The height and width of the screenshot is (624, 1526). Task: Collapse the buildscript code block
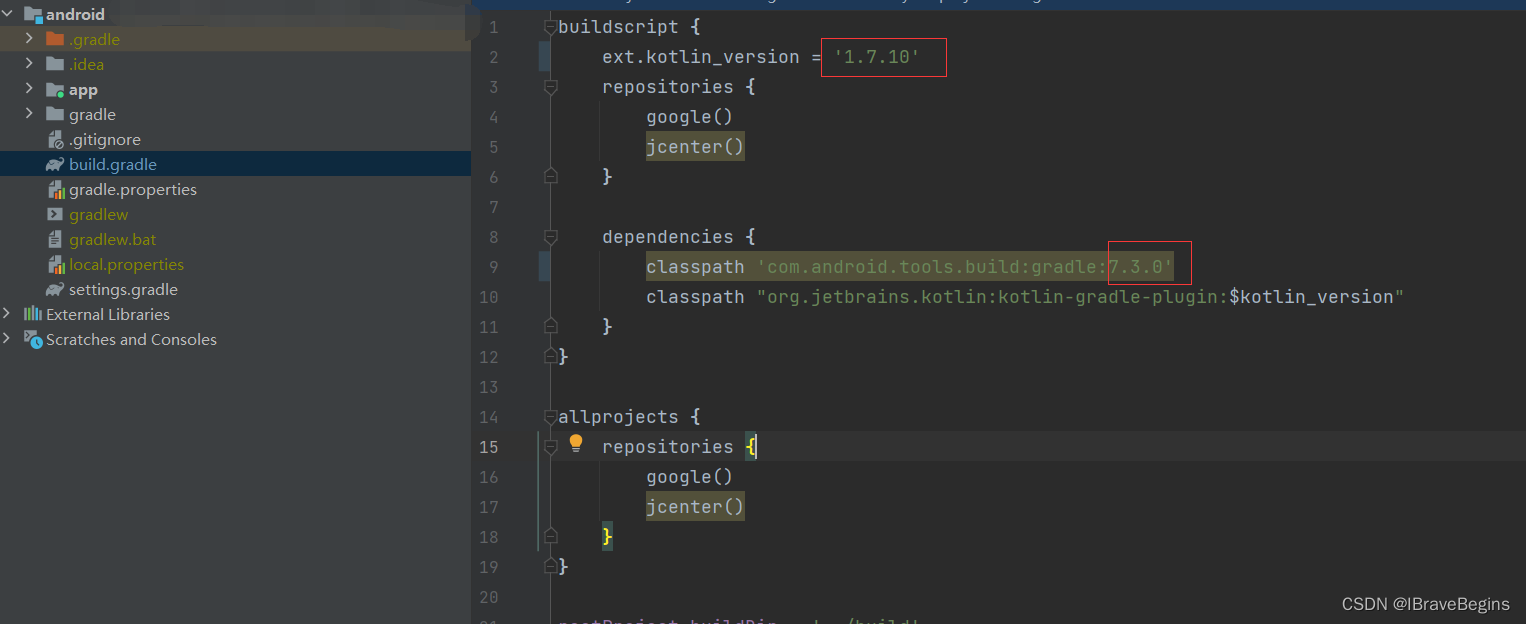(550, 27)
